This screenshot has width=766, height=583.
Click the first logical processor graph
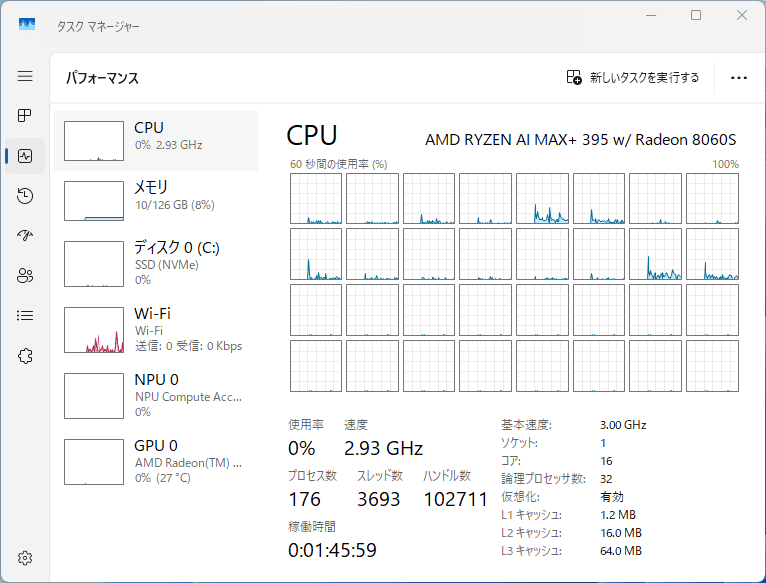coord(316,198)
